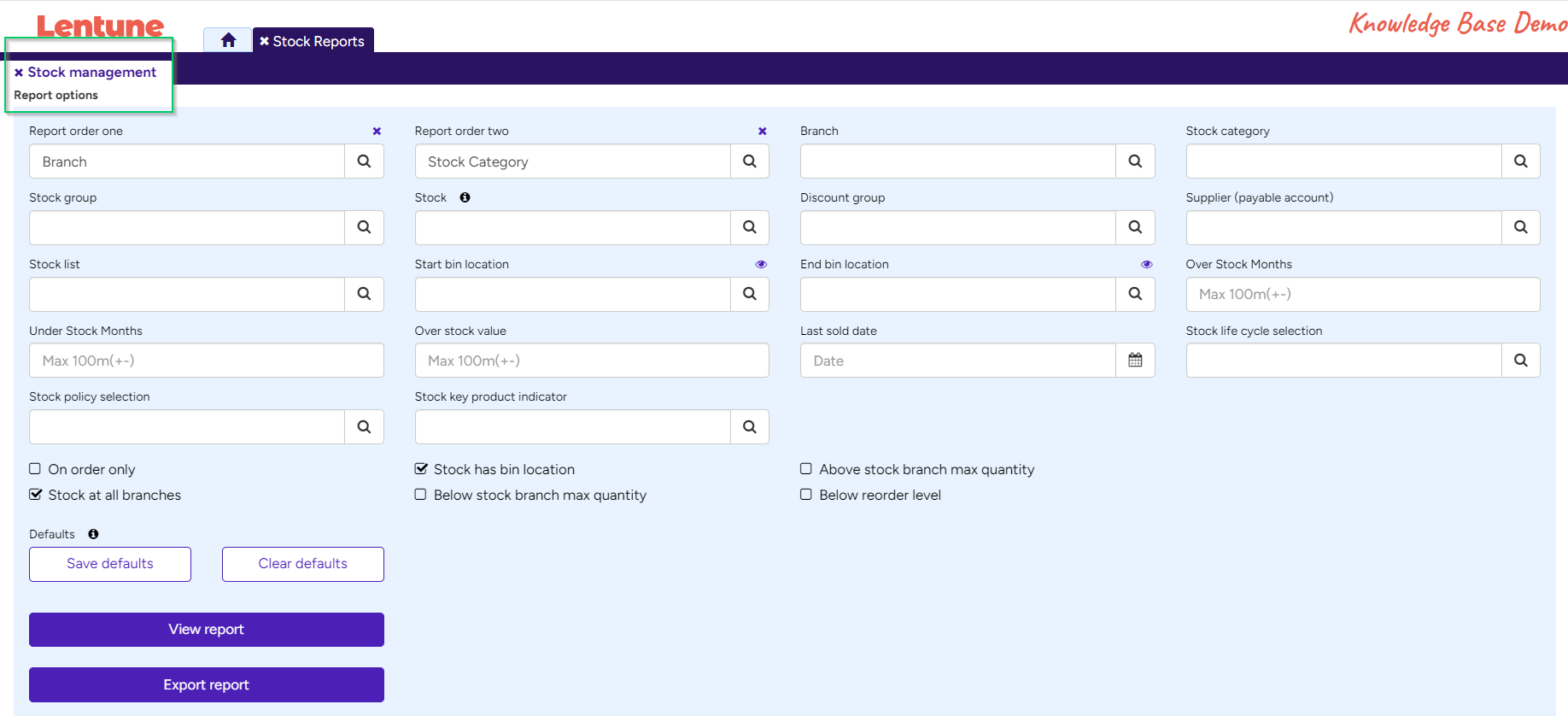Click the Stock key product indicator search icon

750,427
